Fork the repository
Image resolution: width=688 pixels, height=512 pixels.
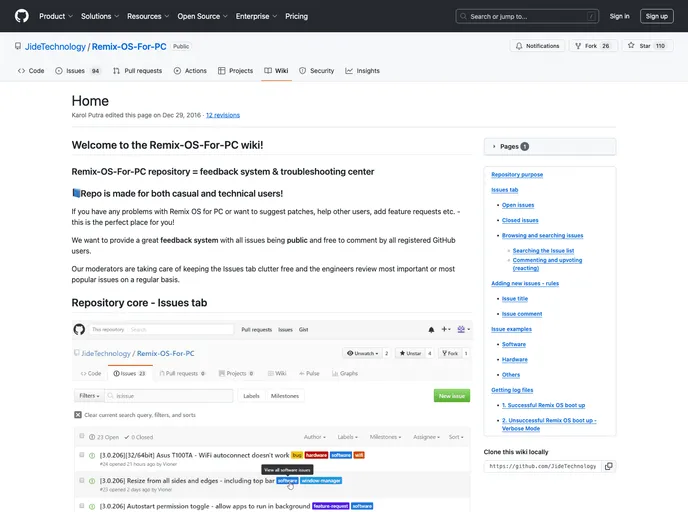(592, 46)
